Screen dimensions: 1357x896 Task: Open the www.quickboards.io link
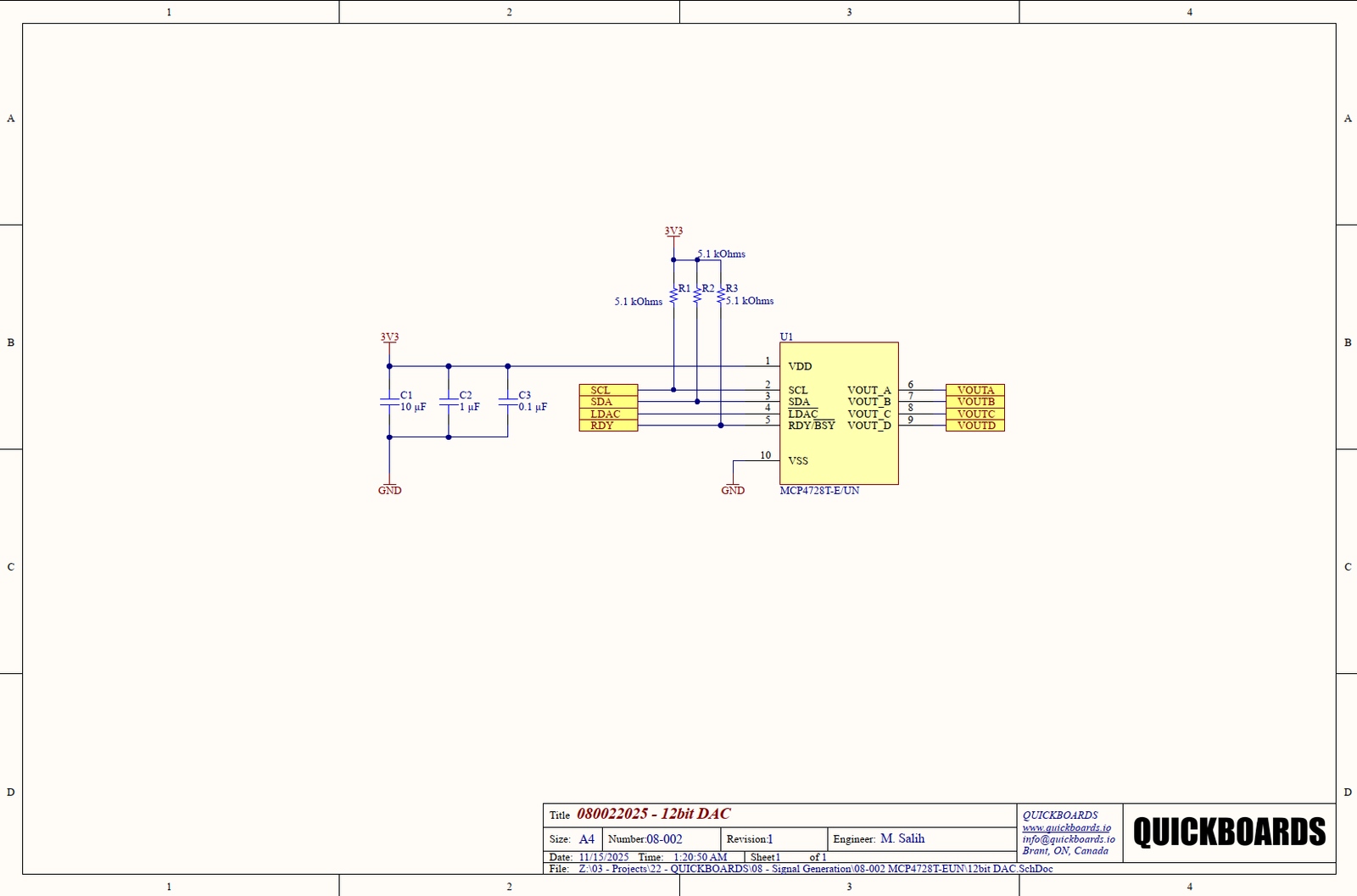(x=1066, y=827)
